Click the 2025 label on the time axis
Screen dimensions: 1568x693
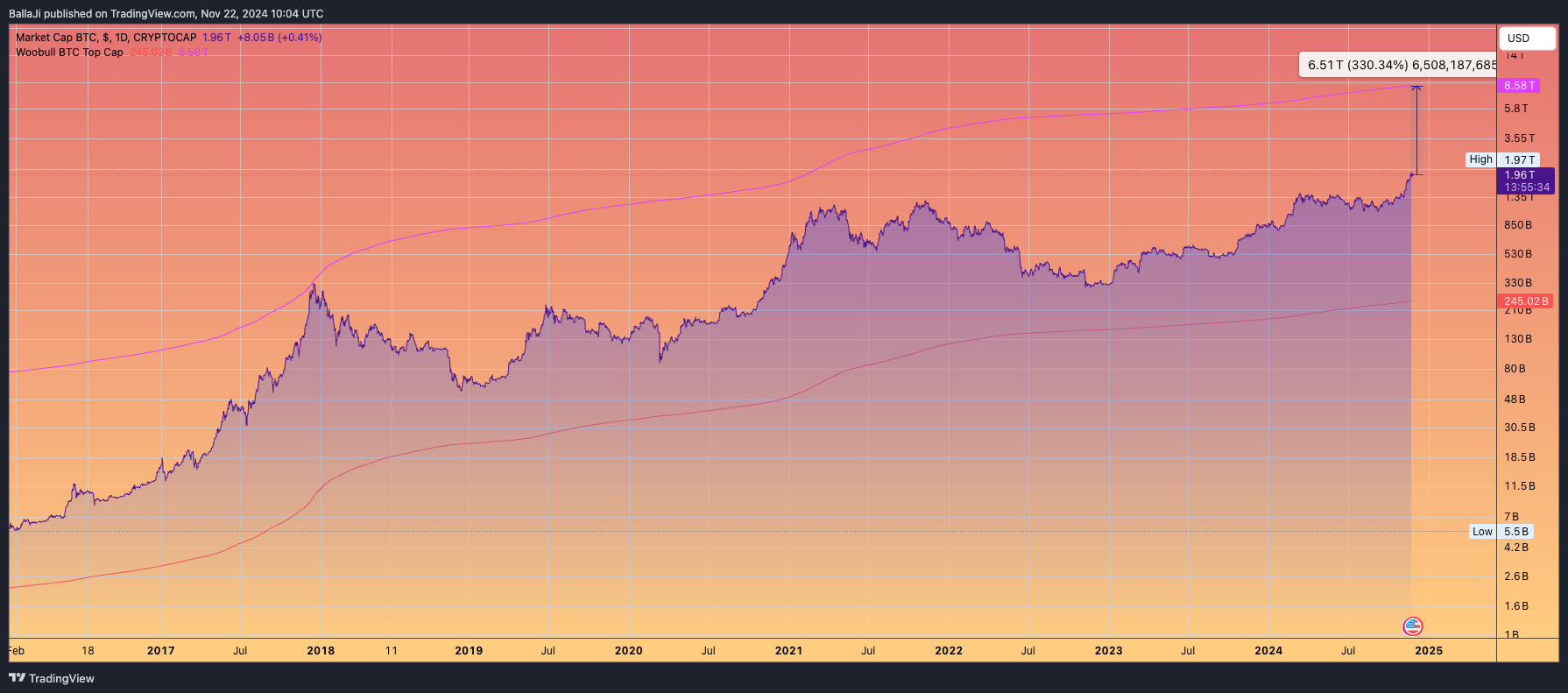[1429, 651]
